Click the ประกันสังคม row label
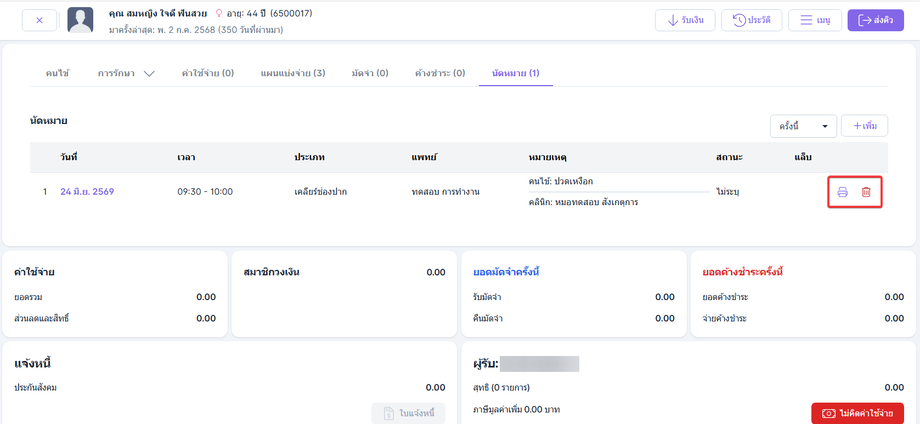The image size is (920, 424). [36, 387]
